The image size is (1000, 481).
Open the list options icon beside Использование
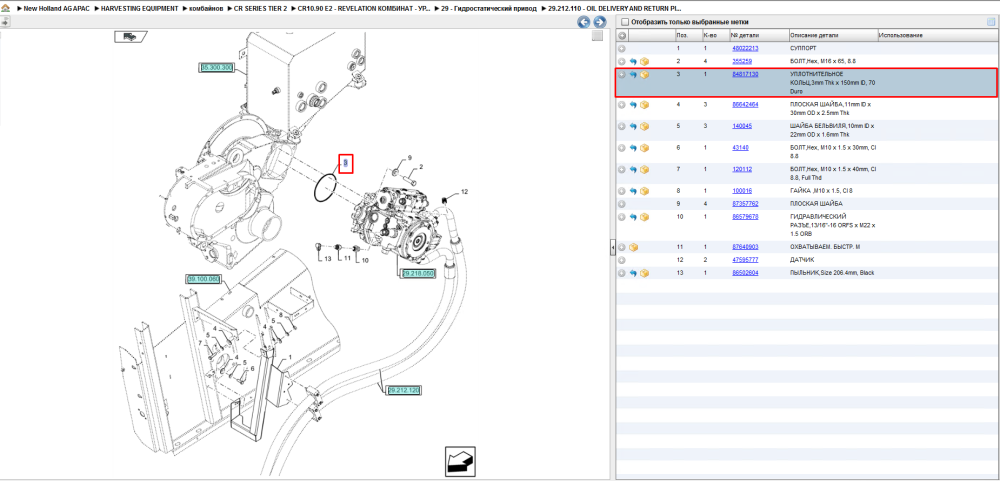coord(991,22)
